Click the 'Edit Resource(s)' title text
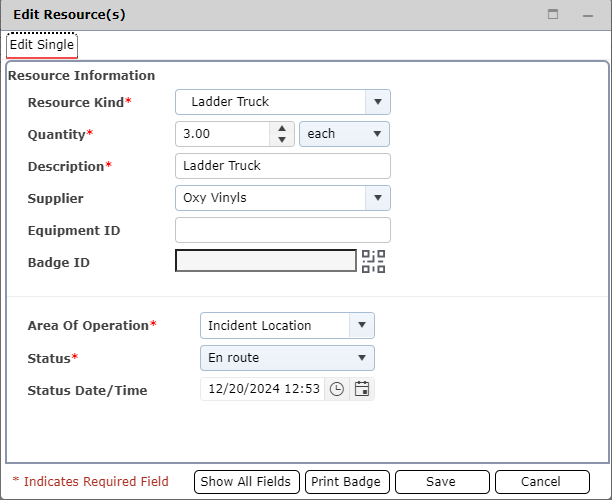Screen dimensions: 612x500 69,15
